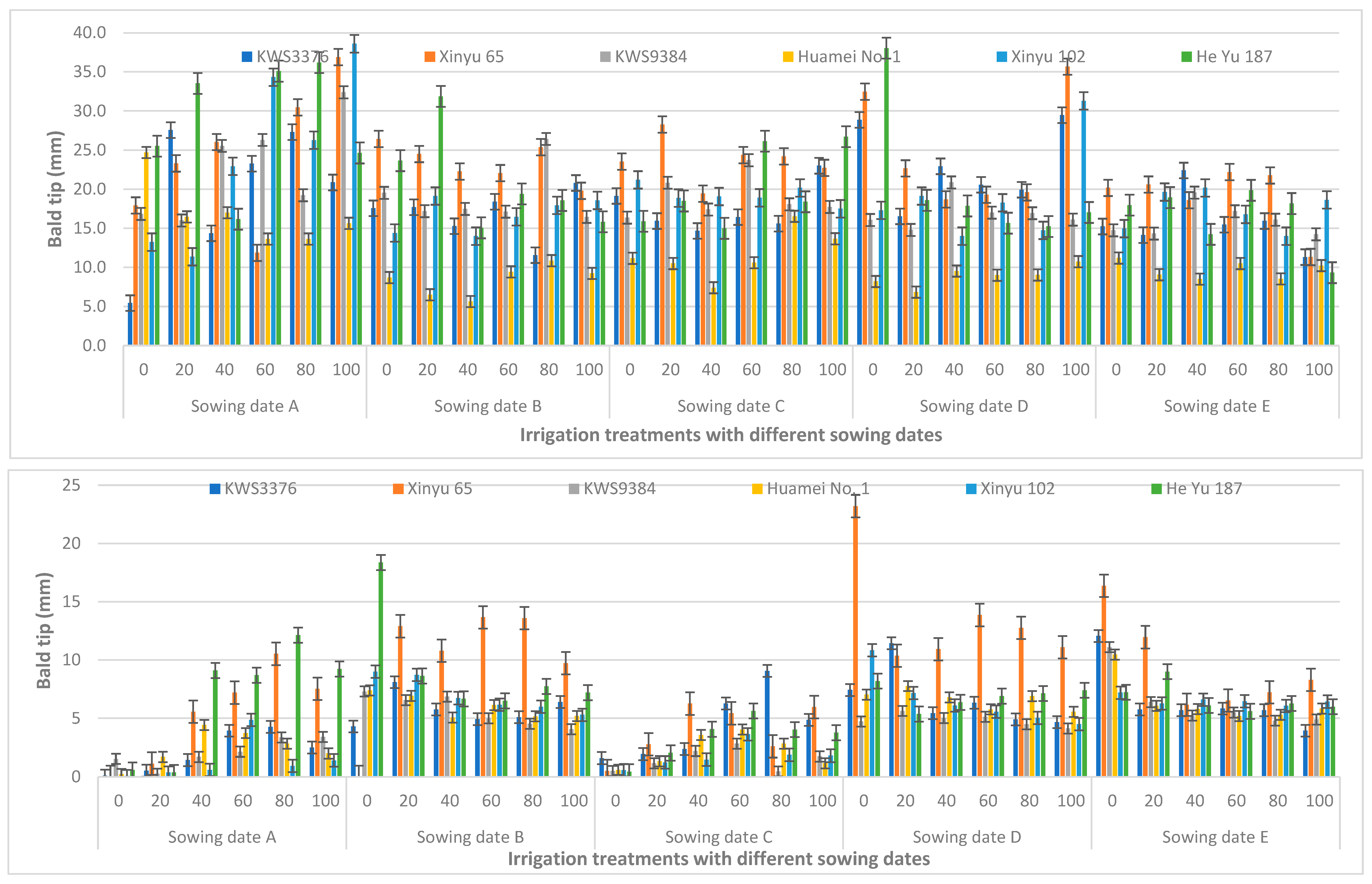1372x884 pixels.
Task: Click the gray KWS9384 legend swatch, top chart
Action: click(605, 57)
